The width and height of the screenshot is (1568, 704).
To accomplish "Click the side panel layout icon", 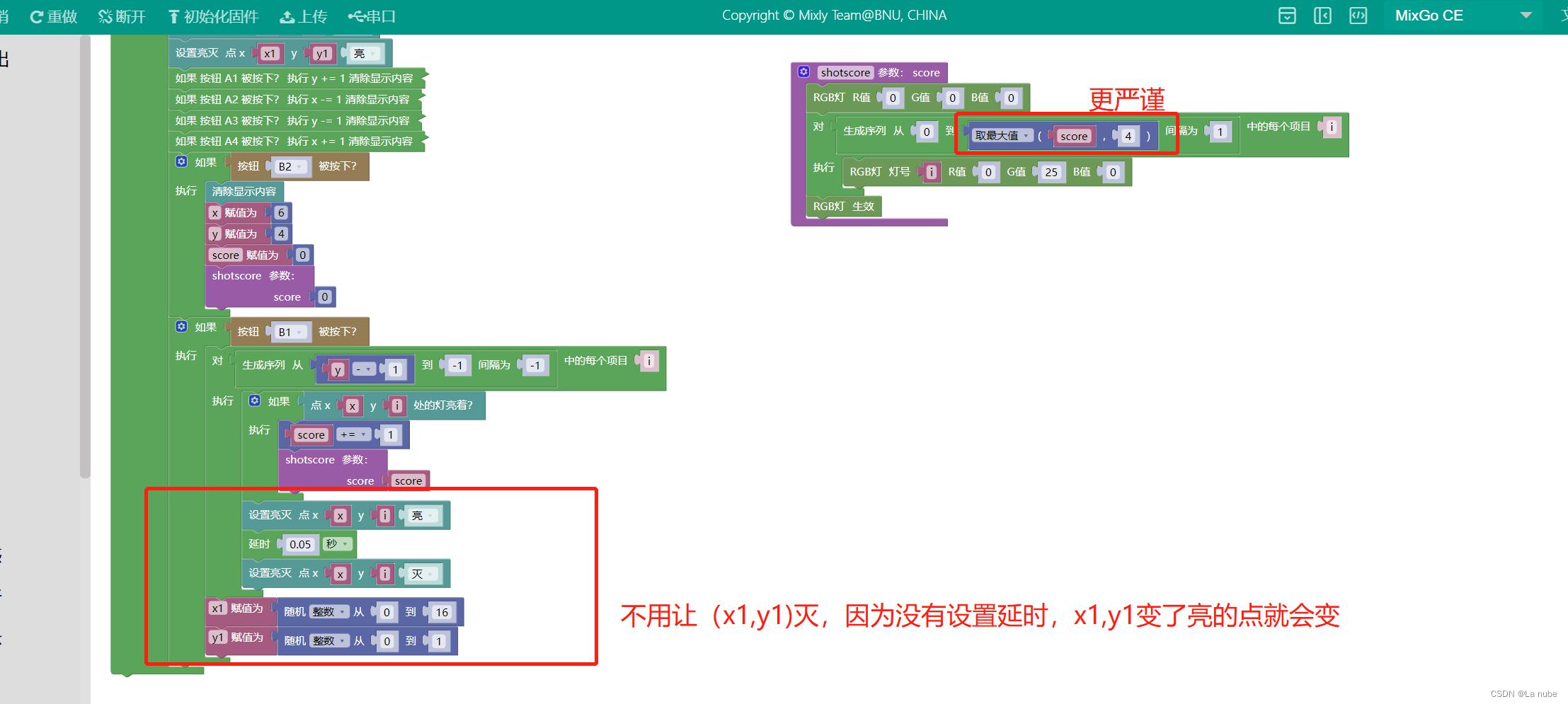I will point(1322,16).
